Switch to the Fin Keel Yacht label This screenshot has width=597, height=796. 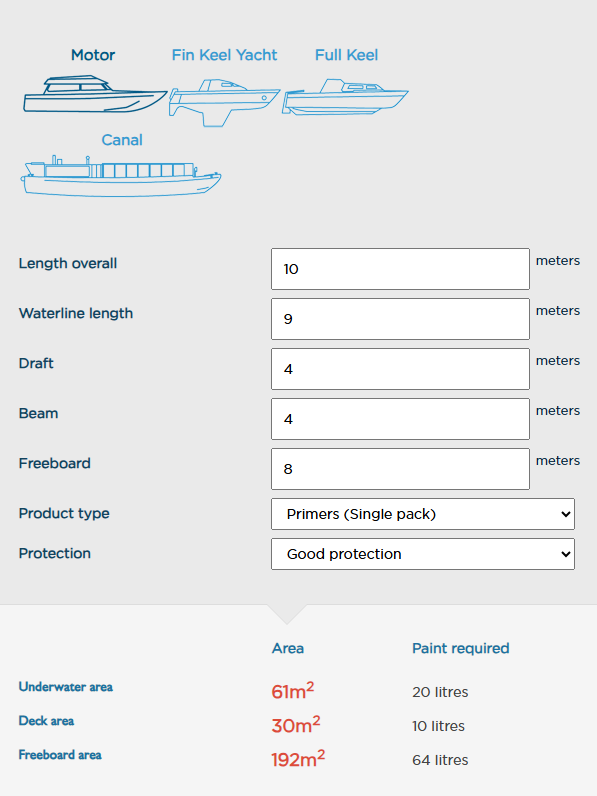click(x=224, y=55)
